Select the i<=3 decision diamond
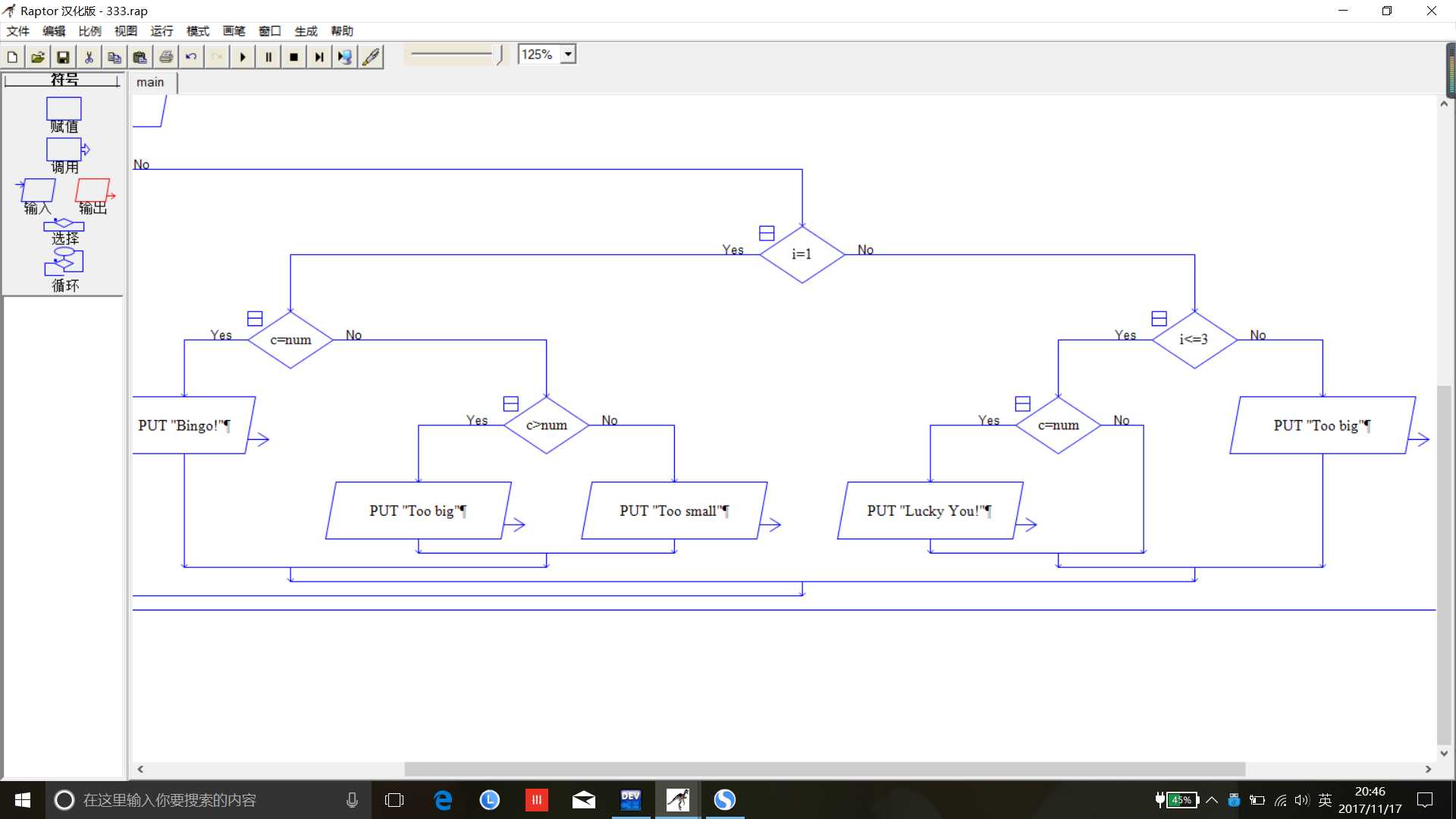Viewport: 1456px width, 819px height. 1194,340
